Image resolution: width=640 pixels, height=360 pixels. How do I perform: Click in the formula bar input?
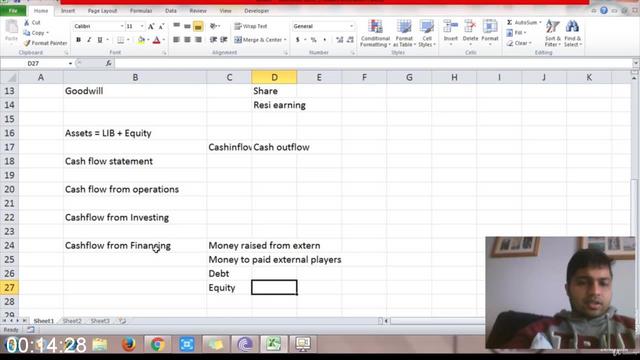pos(373,63)
